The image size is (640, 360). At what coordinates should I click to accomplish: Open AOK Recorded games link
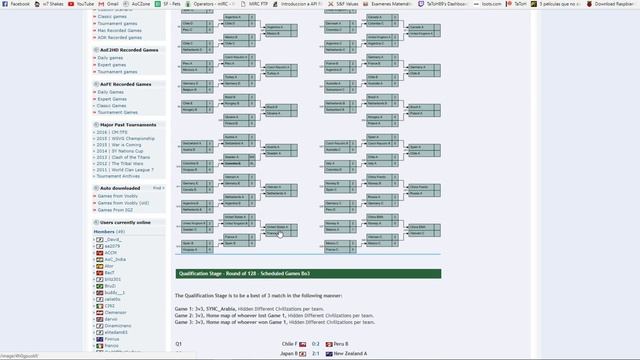pyautogui.click(x=120, y=38)
